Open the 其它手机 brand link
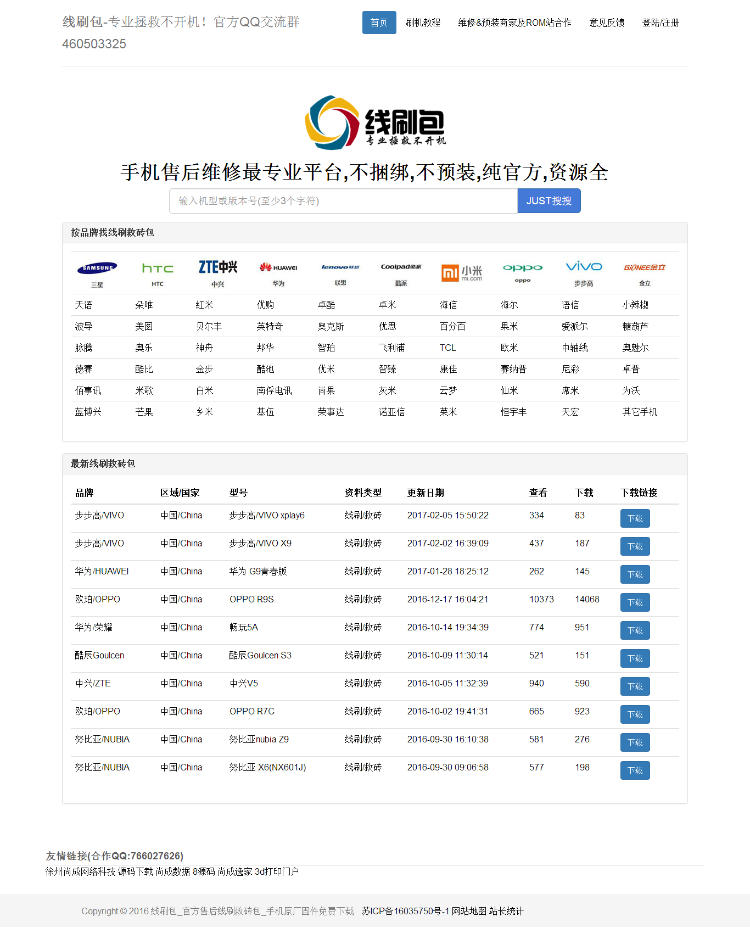The image size is (750, 928). click(640, 411)
